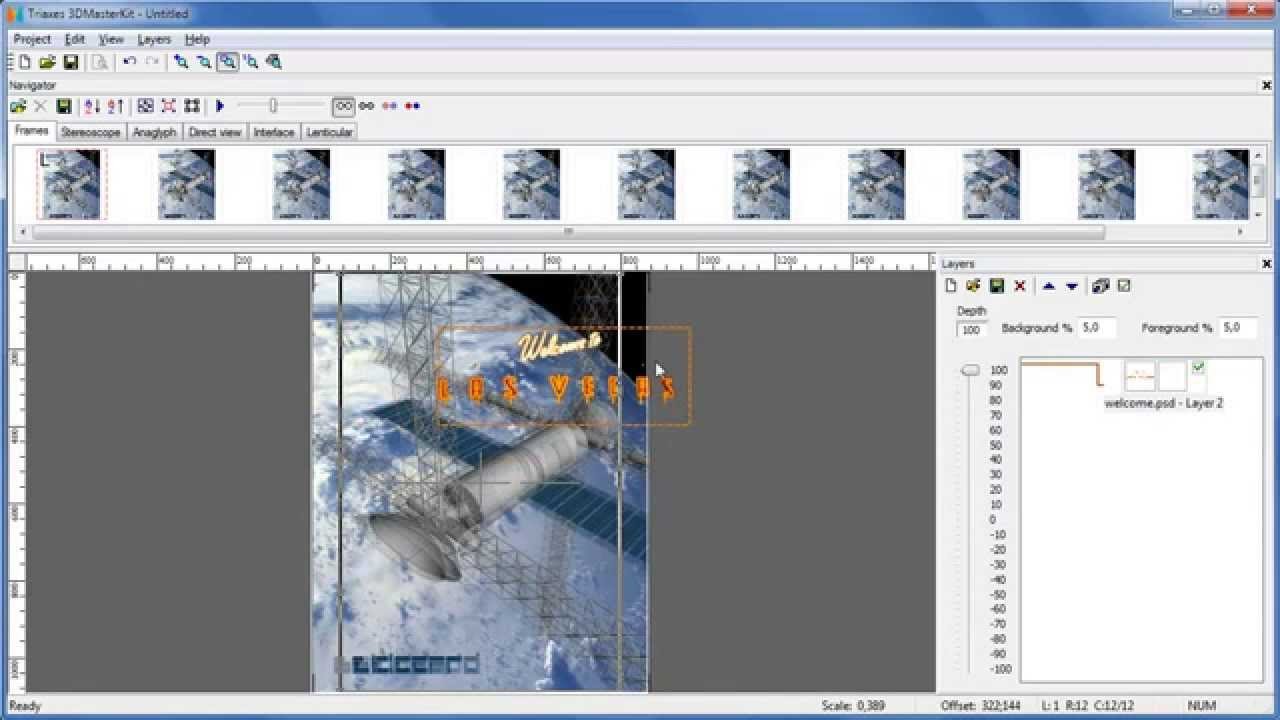Close the Navigator panel
Image resolution: width=1280 pixels, height=720 pixels.
(x=1266, y=86)
